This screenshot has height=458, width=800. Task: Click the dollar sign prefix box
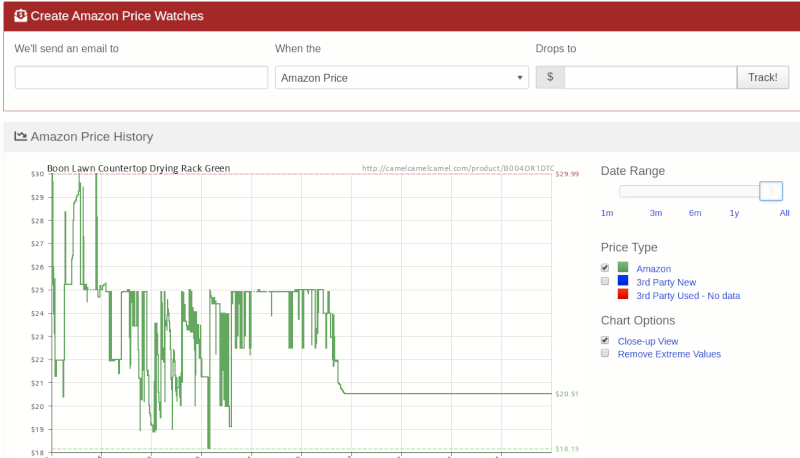pyautogui.click(x=550, y=78)
